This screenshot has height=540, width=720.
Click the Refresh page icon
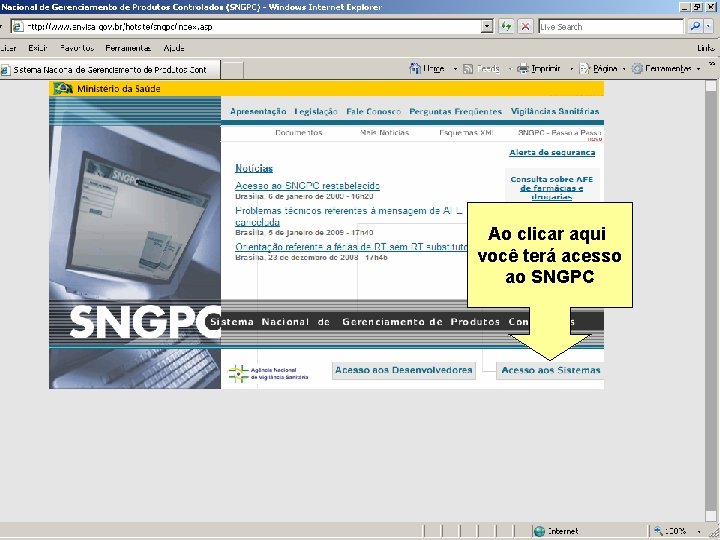pyautogui.click(x=506, y=27)
